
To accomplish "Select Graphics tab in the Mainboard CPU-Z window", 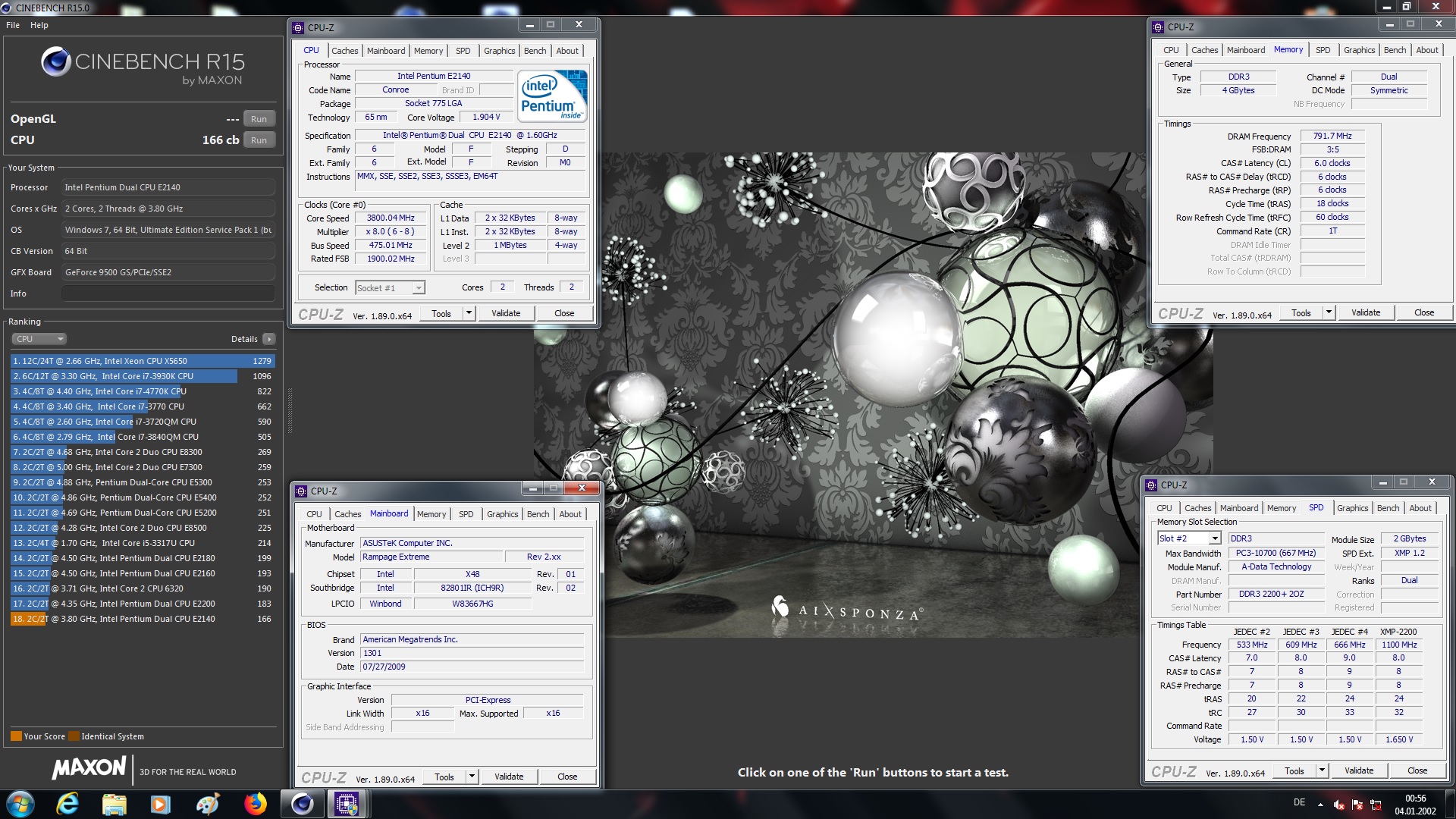I will pyautogui.click(x=503, y=514).
